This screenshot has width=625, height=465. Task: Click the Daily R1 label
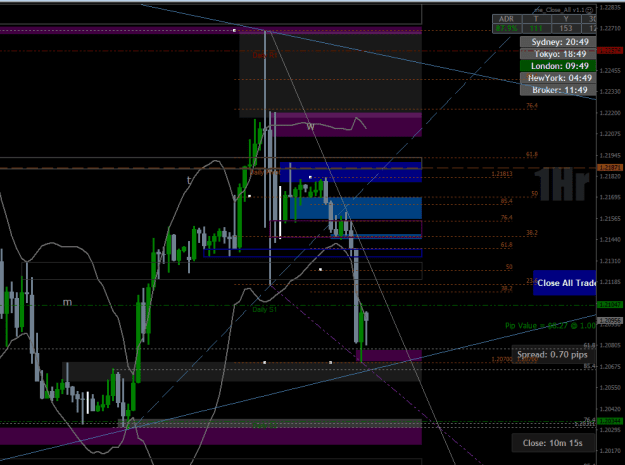(265, 55)
